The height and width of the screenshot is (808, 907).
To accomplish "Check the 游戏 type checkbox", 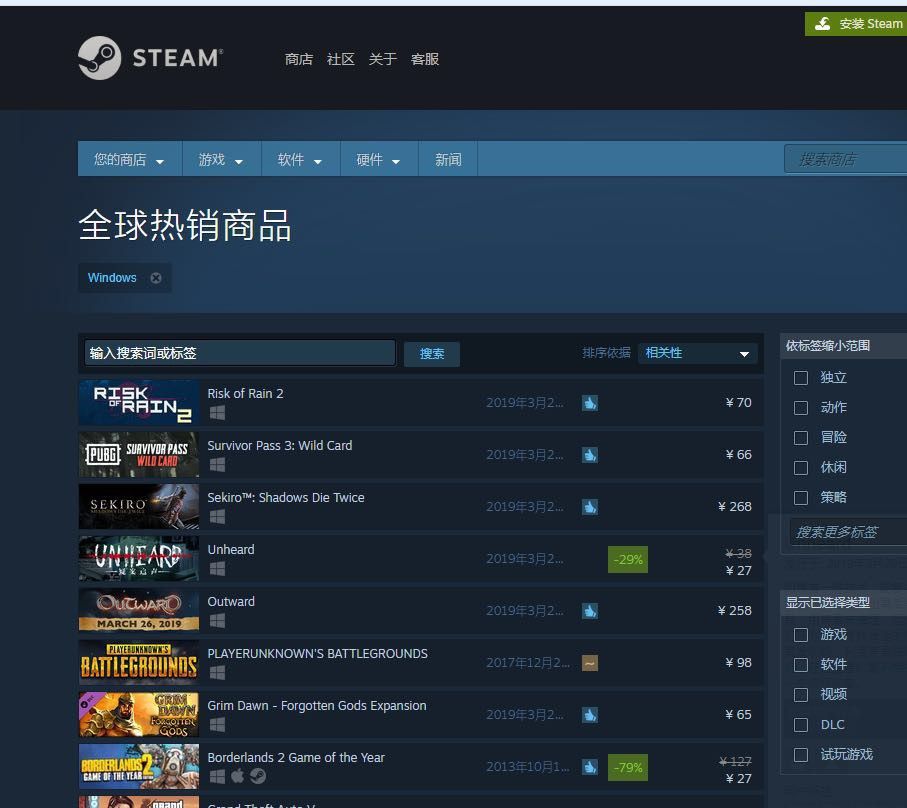I will (x=801, y=634).
